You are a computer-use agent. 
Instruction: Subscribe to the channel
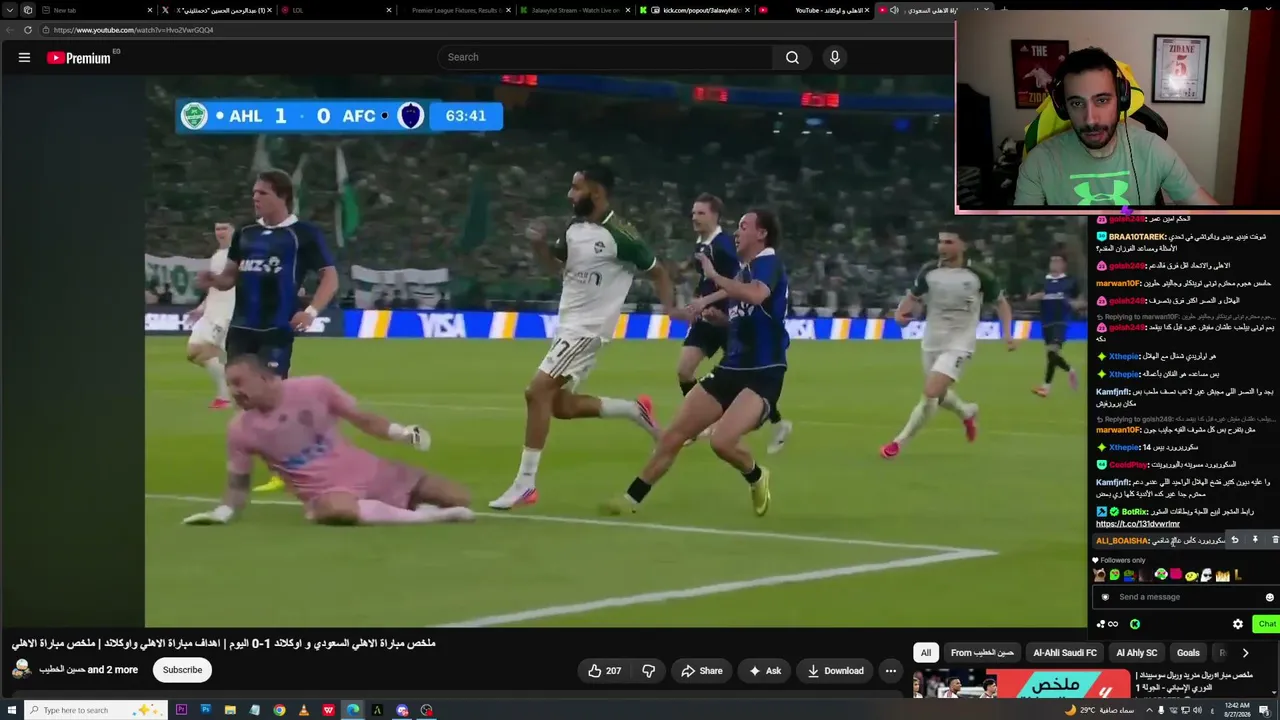coord(182,670)
